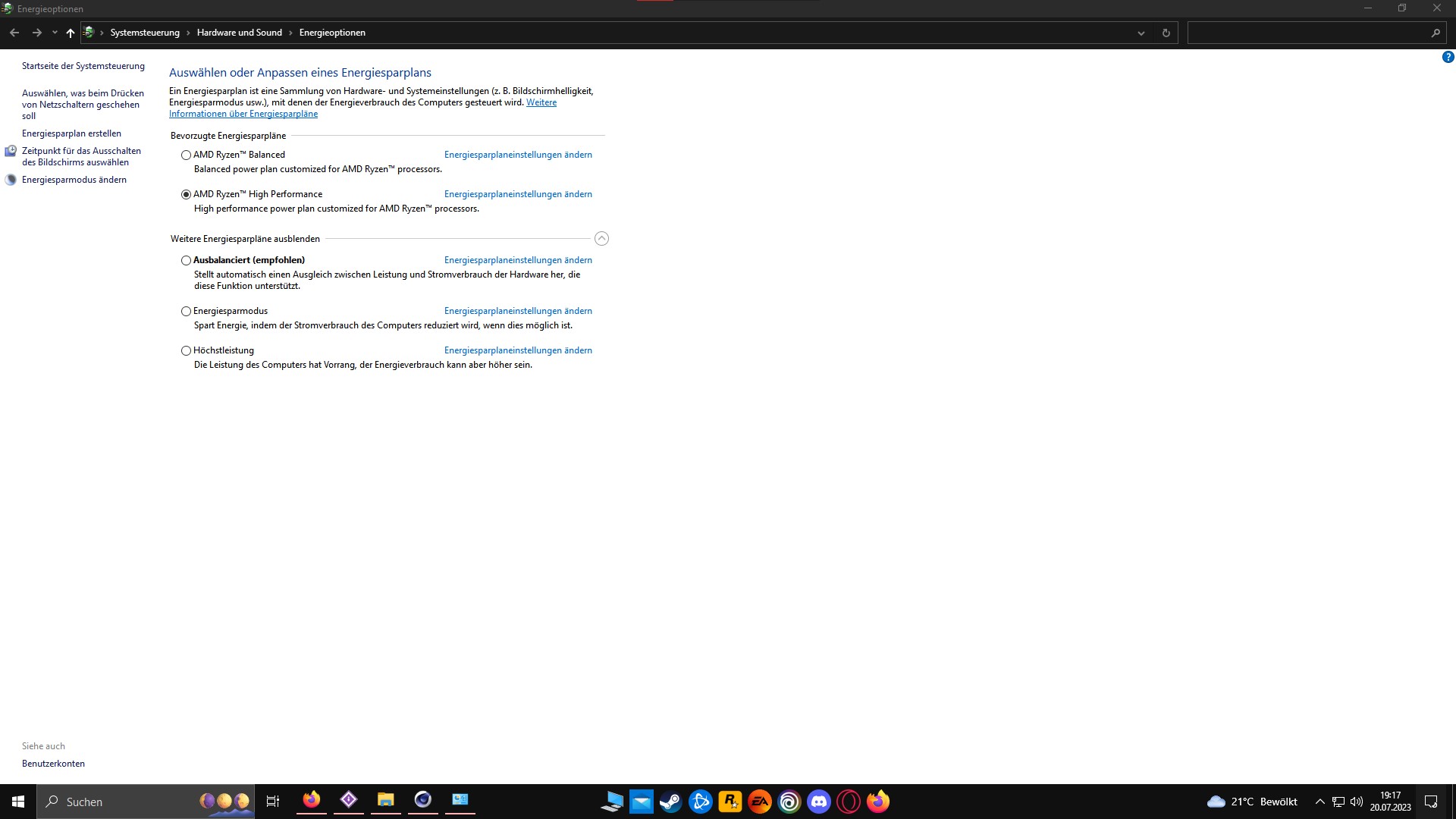Open Zeitpunkt für das Ausschalten des Bildschirms
This screenshot has height=819, width=1456.
(x=81, y=156)
